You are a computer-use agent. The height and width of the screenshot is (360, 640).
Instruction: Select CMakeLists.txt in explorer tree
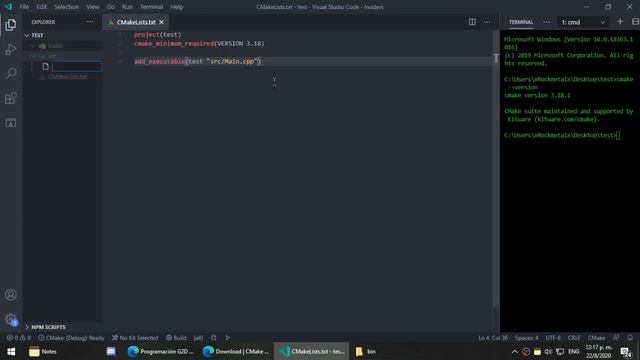pyautogui.click(x=67, y=77)
